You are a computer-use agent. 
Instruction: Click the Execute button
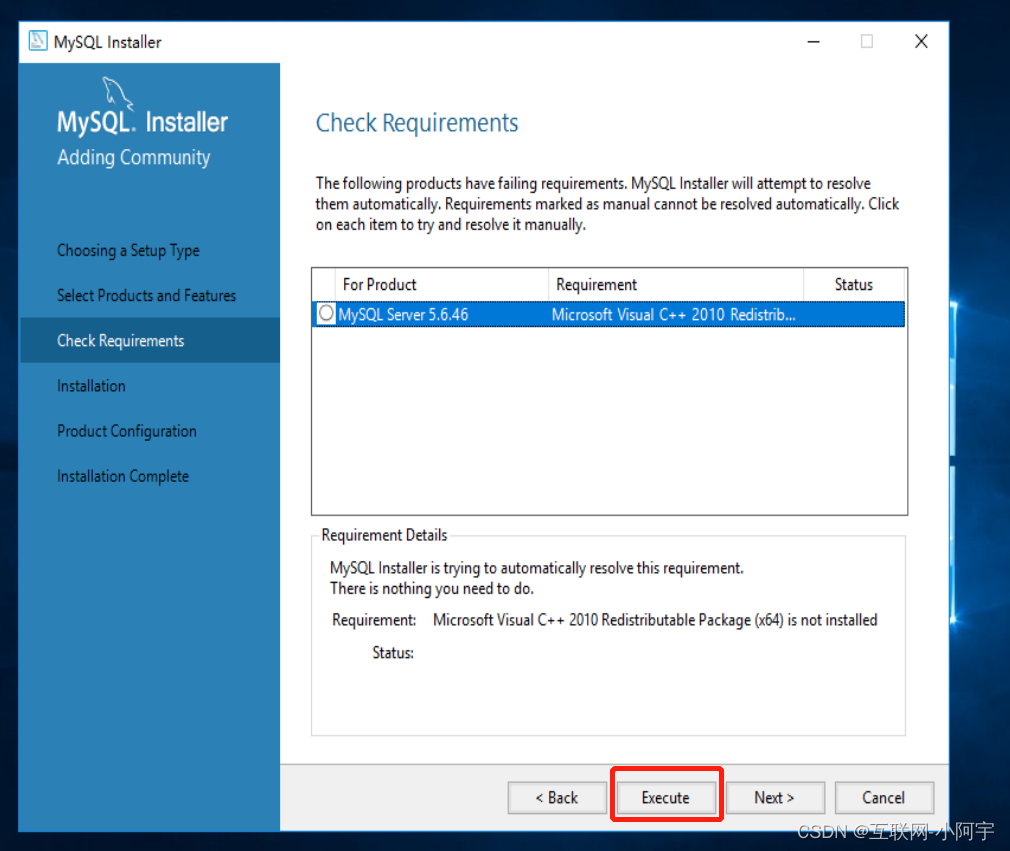point(666,797)
